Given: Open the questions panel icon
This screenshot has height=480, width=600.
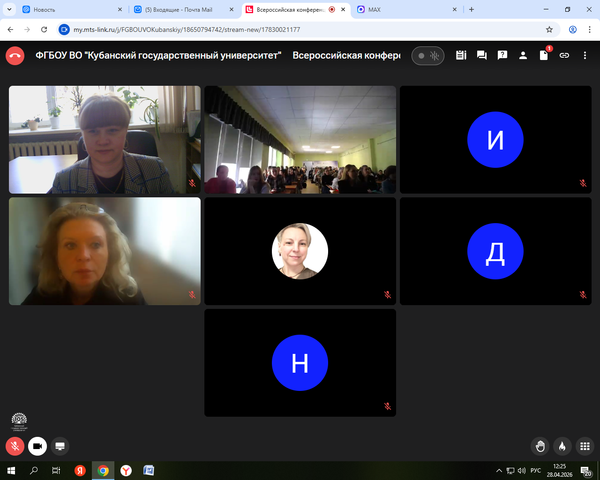Looking at the screenshot, I should 503,56.
